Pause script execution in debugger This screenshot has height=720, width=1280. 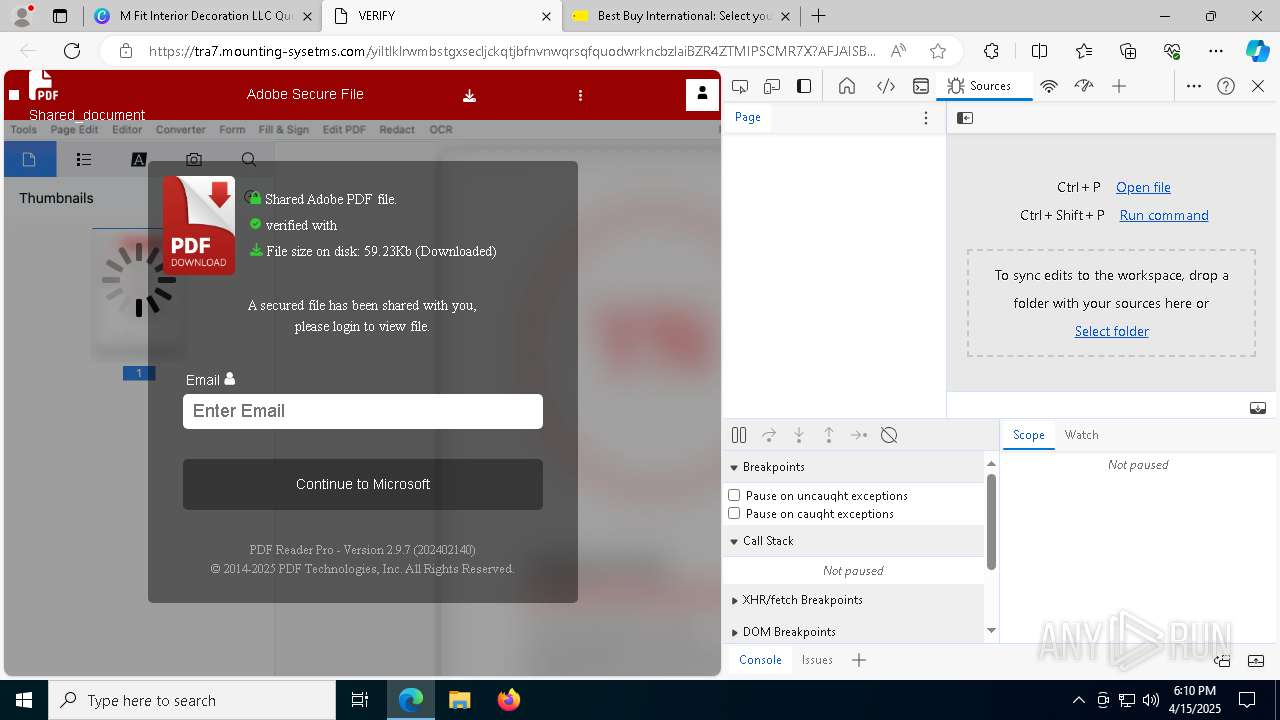[x=739, y=435]
